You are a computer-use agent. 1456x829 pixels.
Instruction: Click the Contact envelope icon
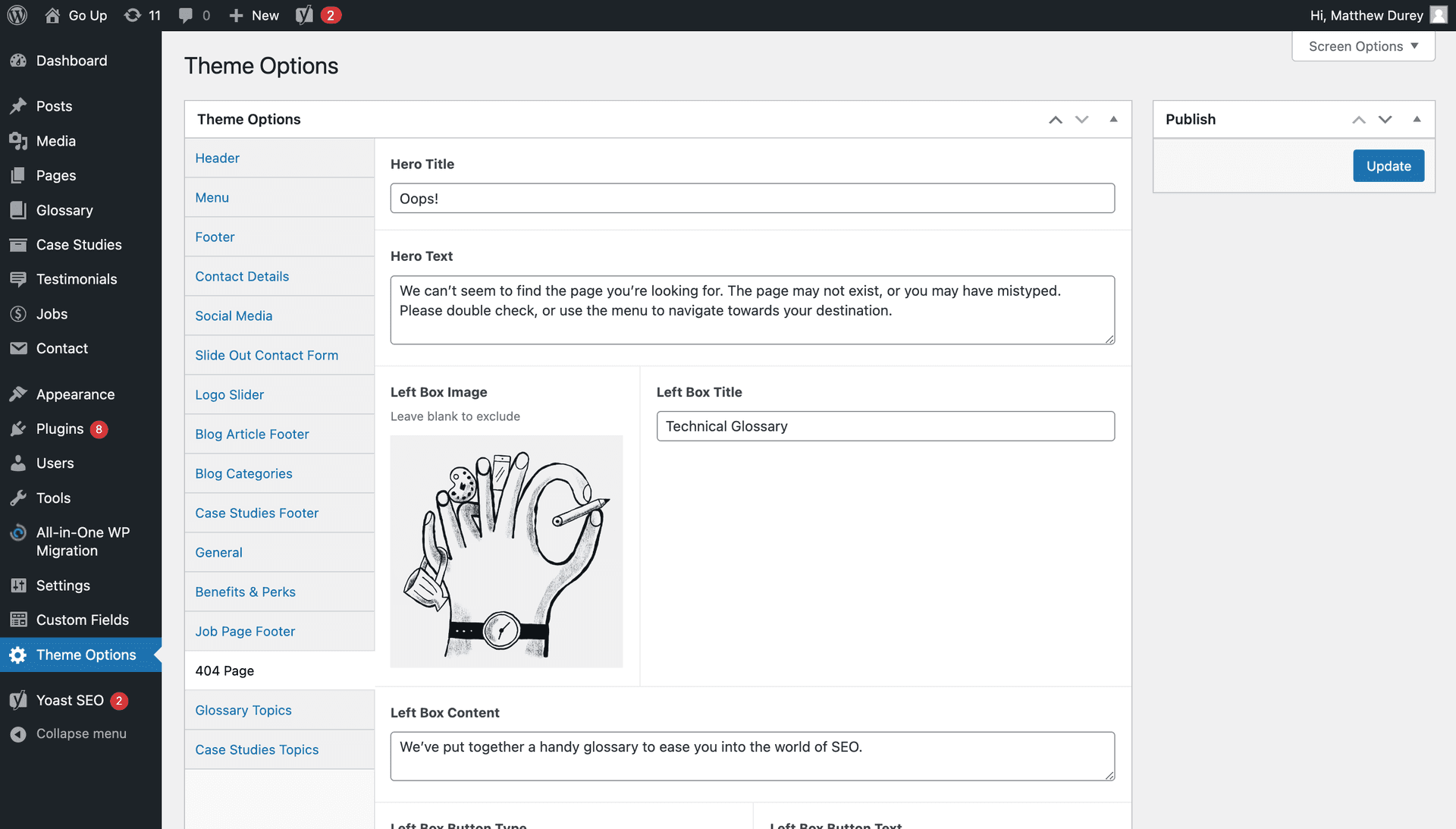tap(18, 348)
